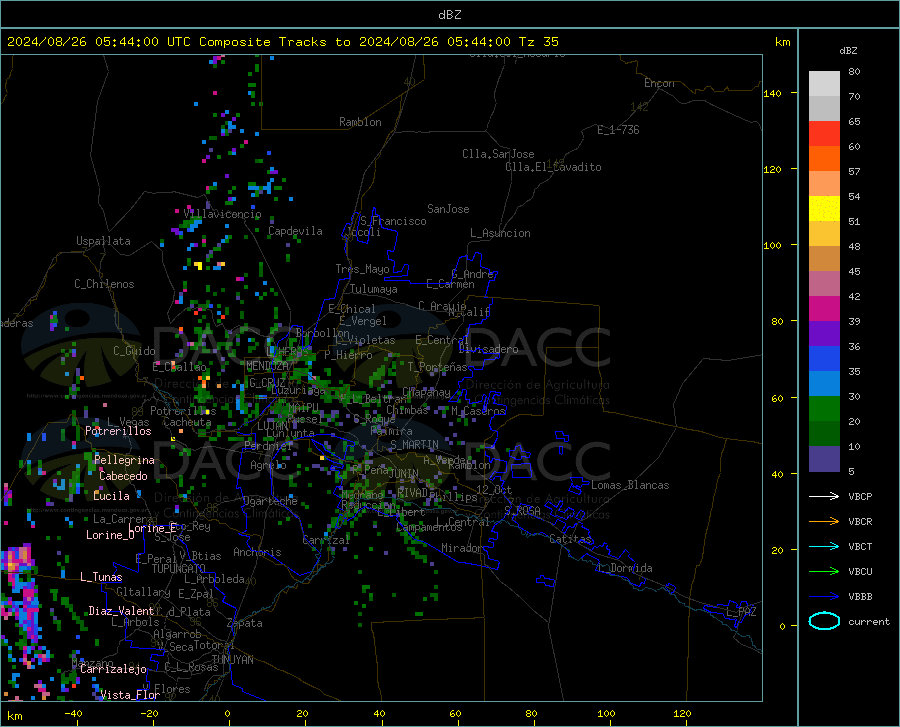Click 'Tz 35' in the header
Screen dimensions: 900x727
pos(538,42)
